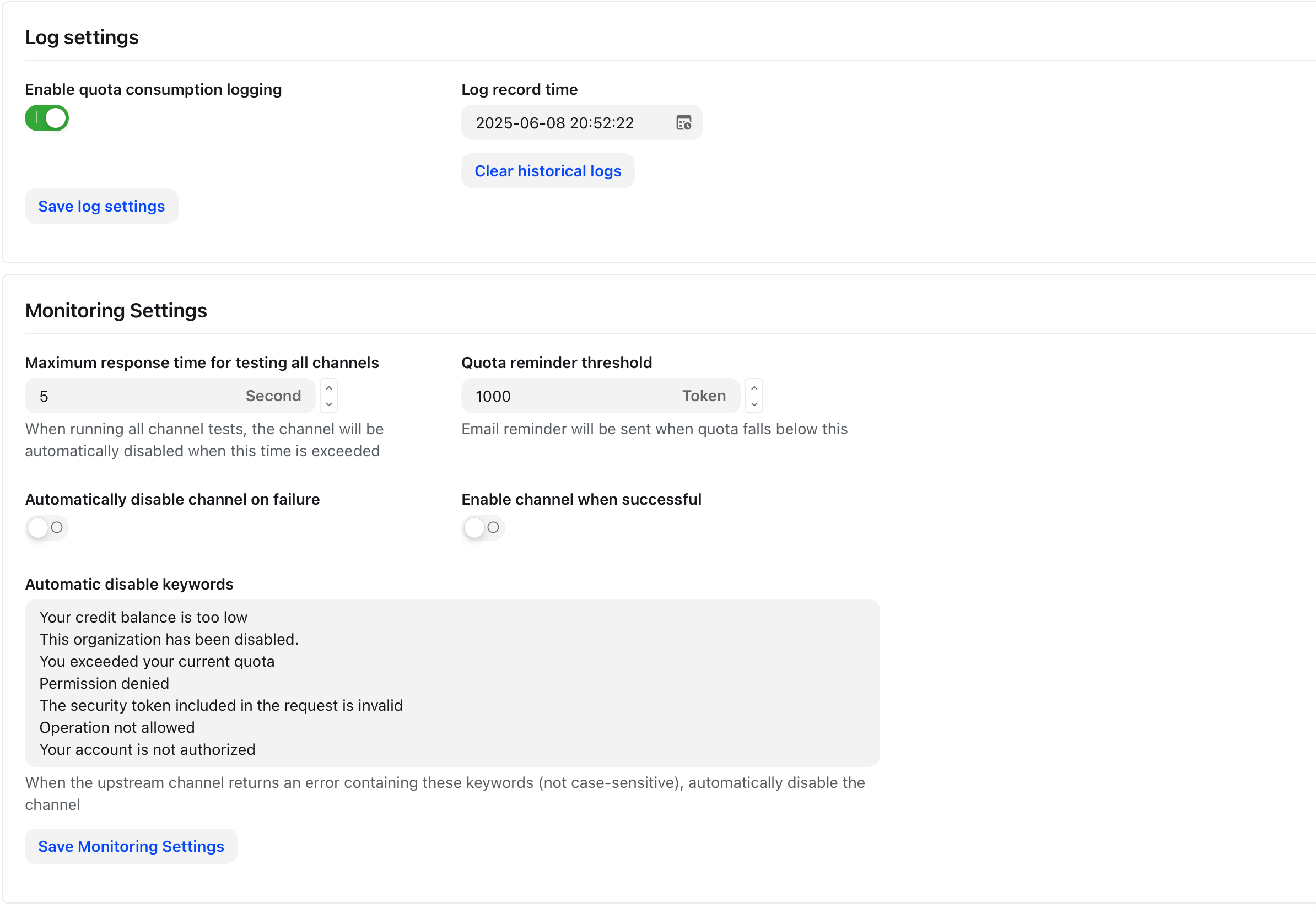This screenshot has width=1316, height=908.
Task: Click the 'Operation not allowed' keyword line
Action: 117,727
